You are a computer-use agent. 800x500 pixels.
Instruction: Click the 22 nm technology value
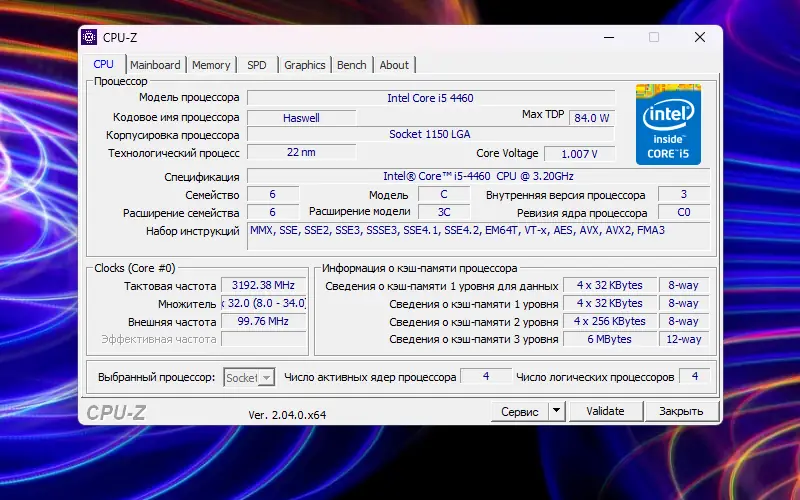coord(302,152)
